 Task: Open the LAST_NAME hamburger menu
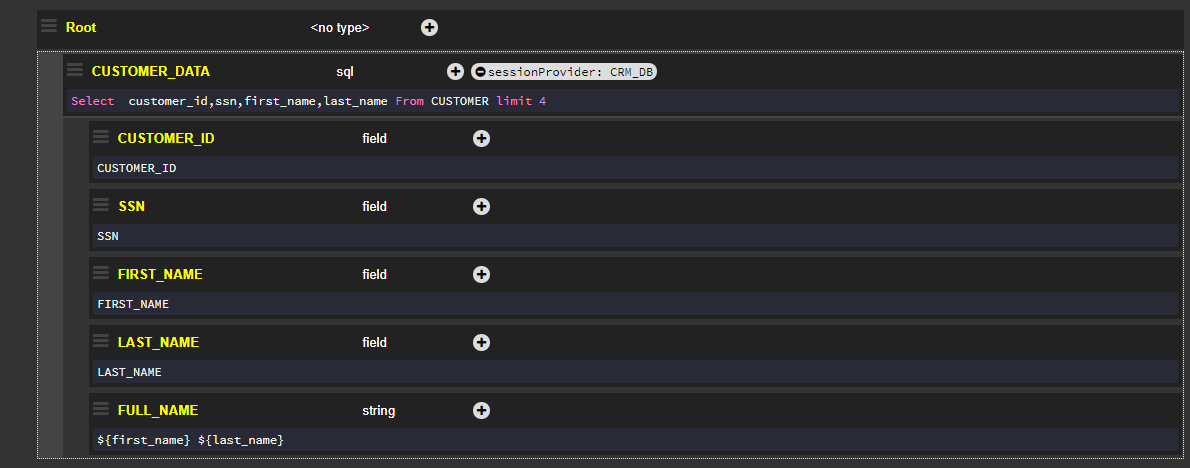coord(100,341)
